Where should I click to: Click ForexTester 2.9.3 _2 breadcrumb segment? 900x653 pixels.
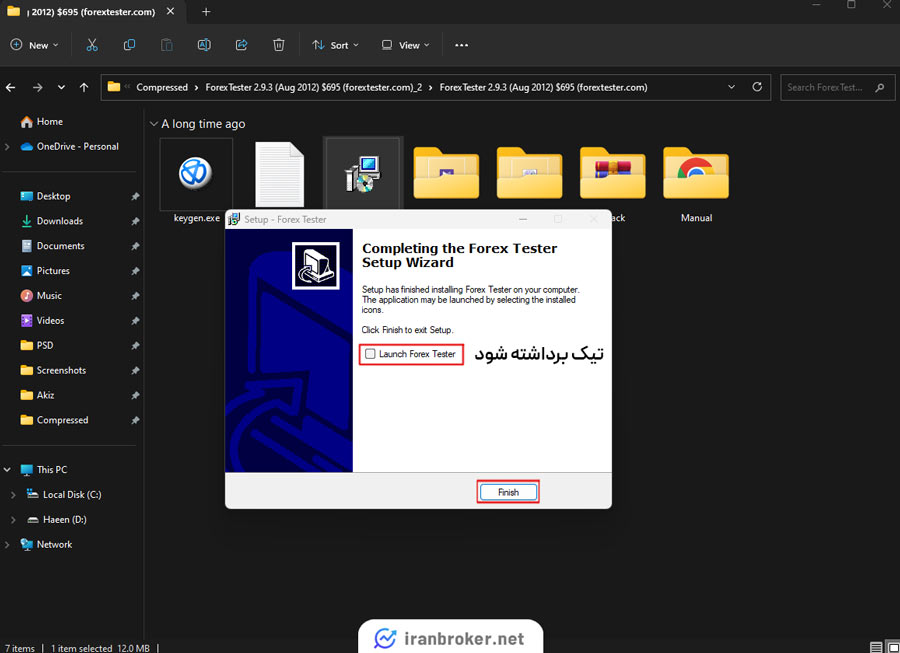313,87
